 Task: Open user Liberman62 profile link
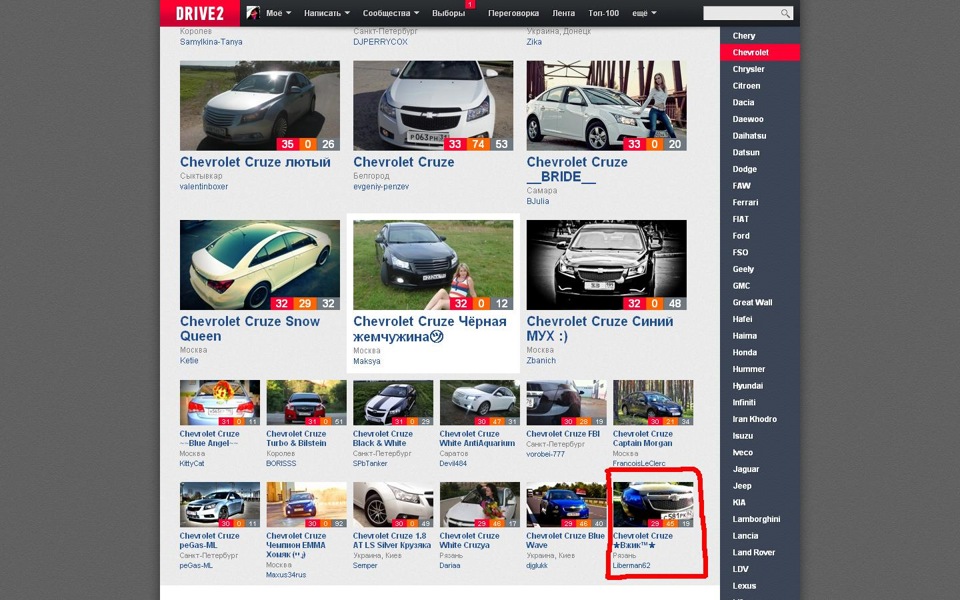click(631, 566)
